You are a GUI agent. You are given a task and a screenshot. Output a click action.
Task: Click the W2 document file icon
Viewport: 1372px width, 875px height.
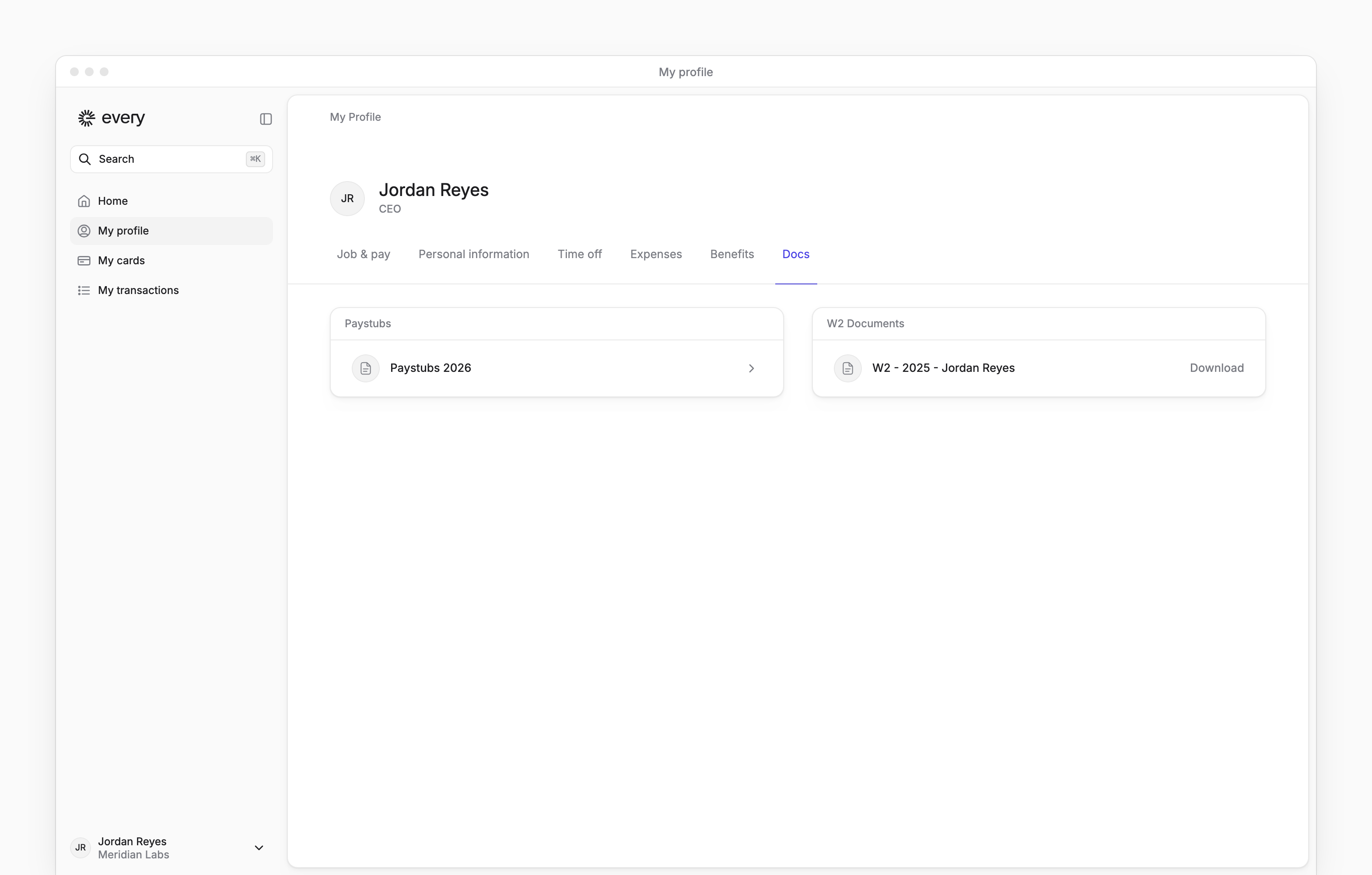pyautogui.click(x=848, y=368)
